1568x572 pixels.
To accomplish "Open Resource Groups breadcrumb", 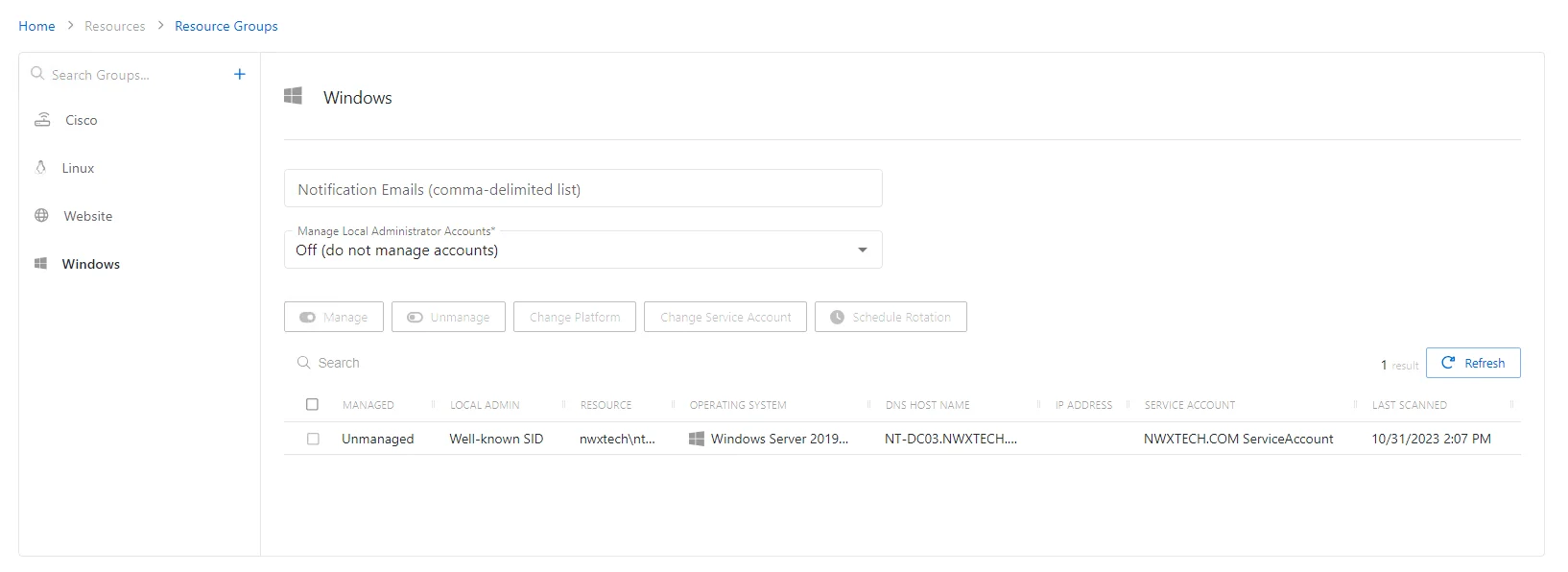I will [x=226, y=26].
